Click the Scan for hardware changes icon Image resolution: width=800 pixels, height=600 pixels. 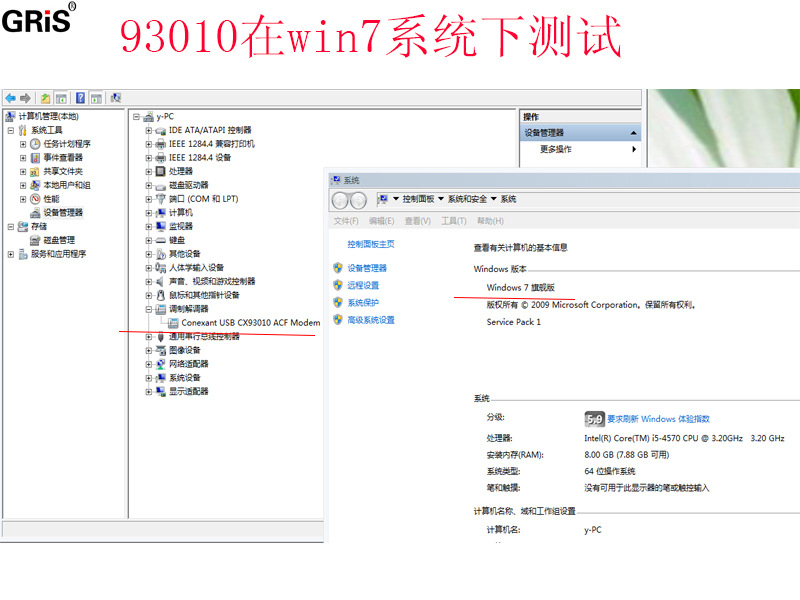[x=116, y=98]
